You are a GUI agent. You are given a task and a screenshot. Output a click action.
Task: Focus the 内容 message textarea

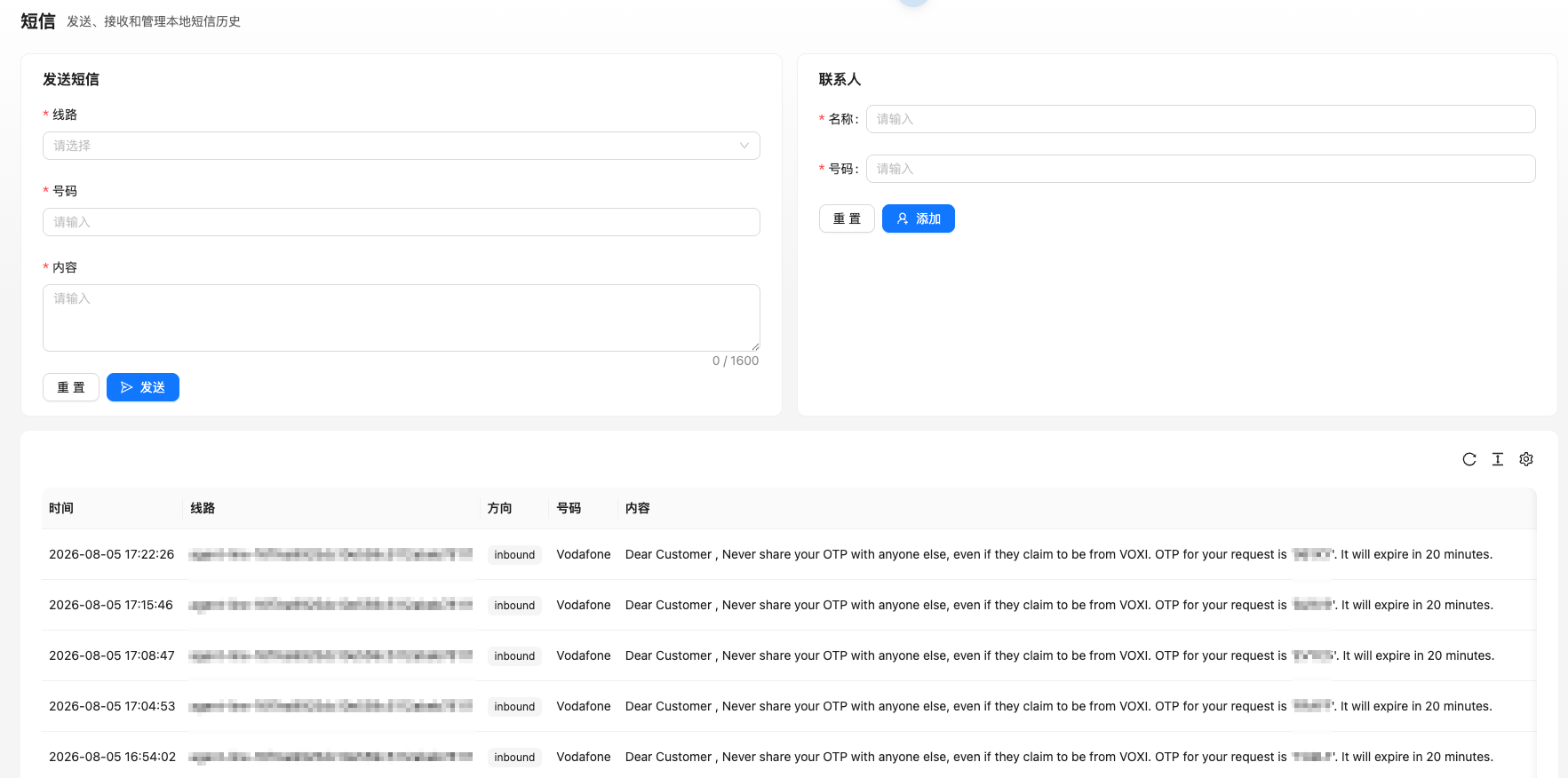click(402, 318)
